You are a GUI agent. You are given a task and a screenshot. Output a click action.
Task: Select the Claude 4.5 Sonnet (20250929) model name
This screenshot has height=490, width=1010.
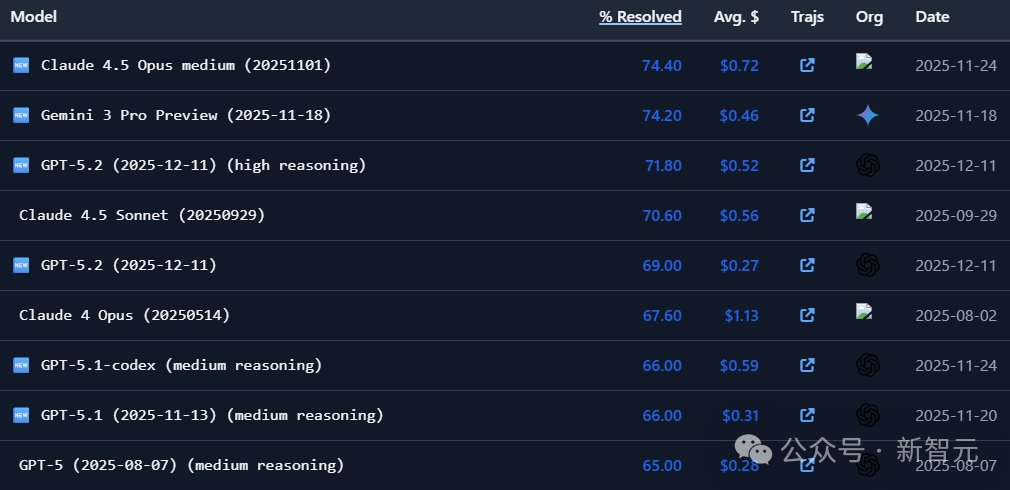(142, 215)
